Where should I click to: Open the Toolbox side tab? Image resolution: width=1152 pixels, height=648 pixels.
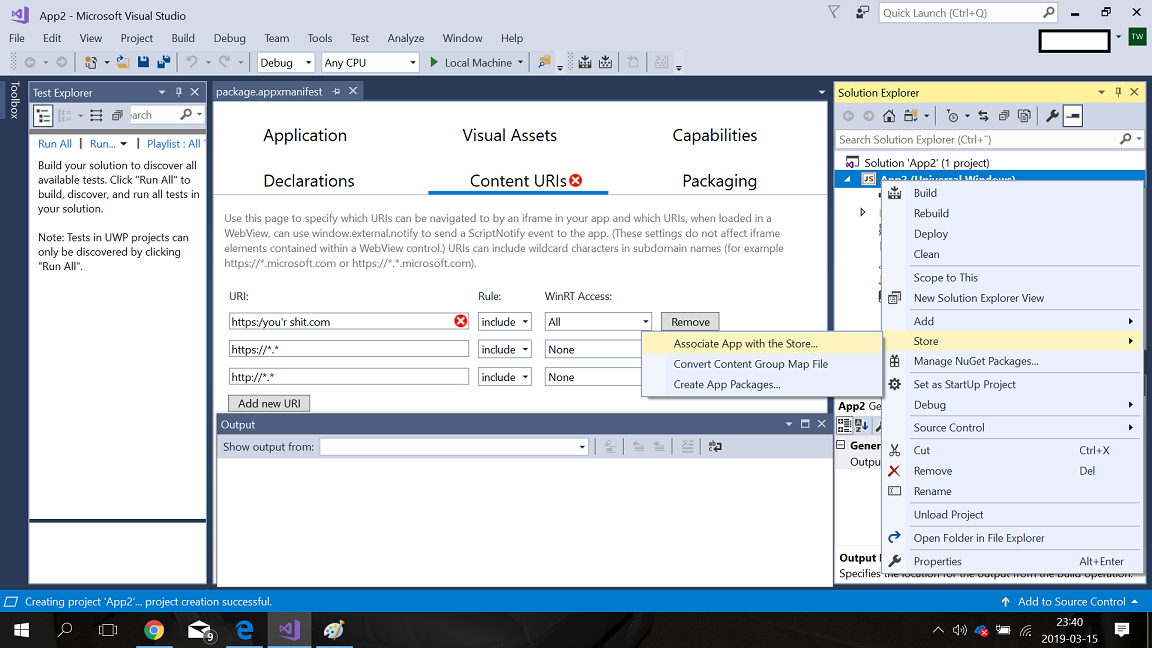(x=14, y=100)
